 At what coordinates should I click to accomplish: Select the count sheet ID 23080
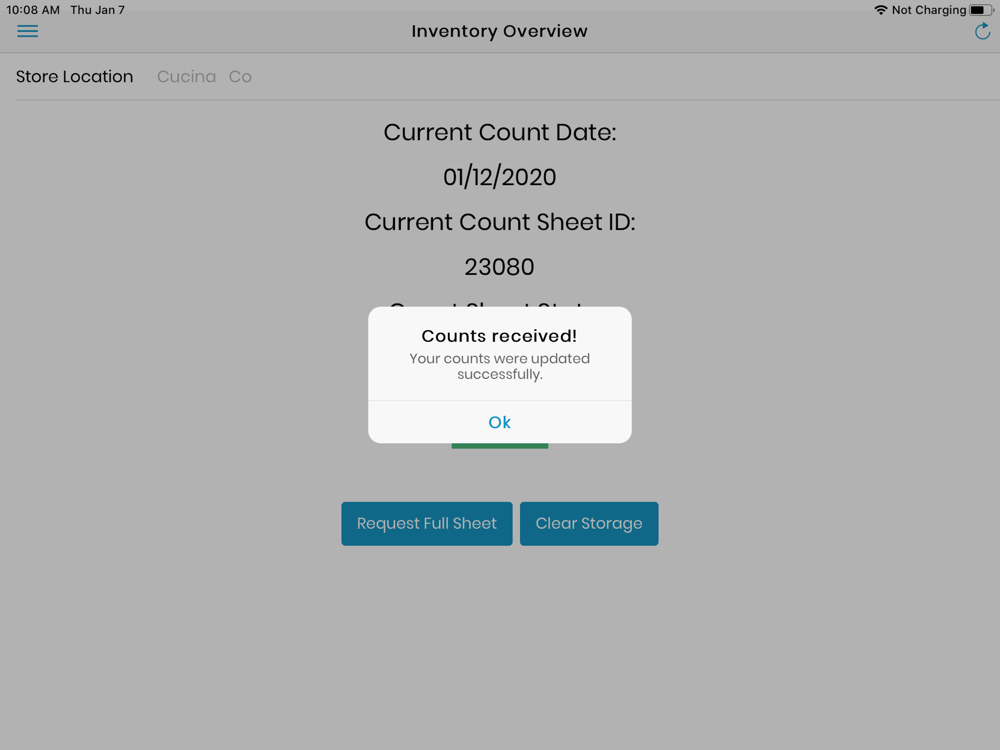coord(499,267)
